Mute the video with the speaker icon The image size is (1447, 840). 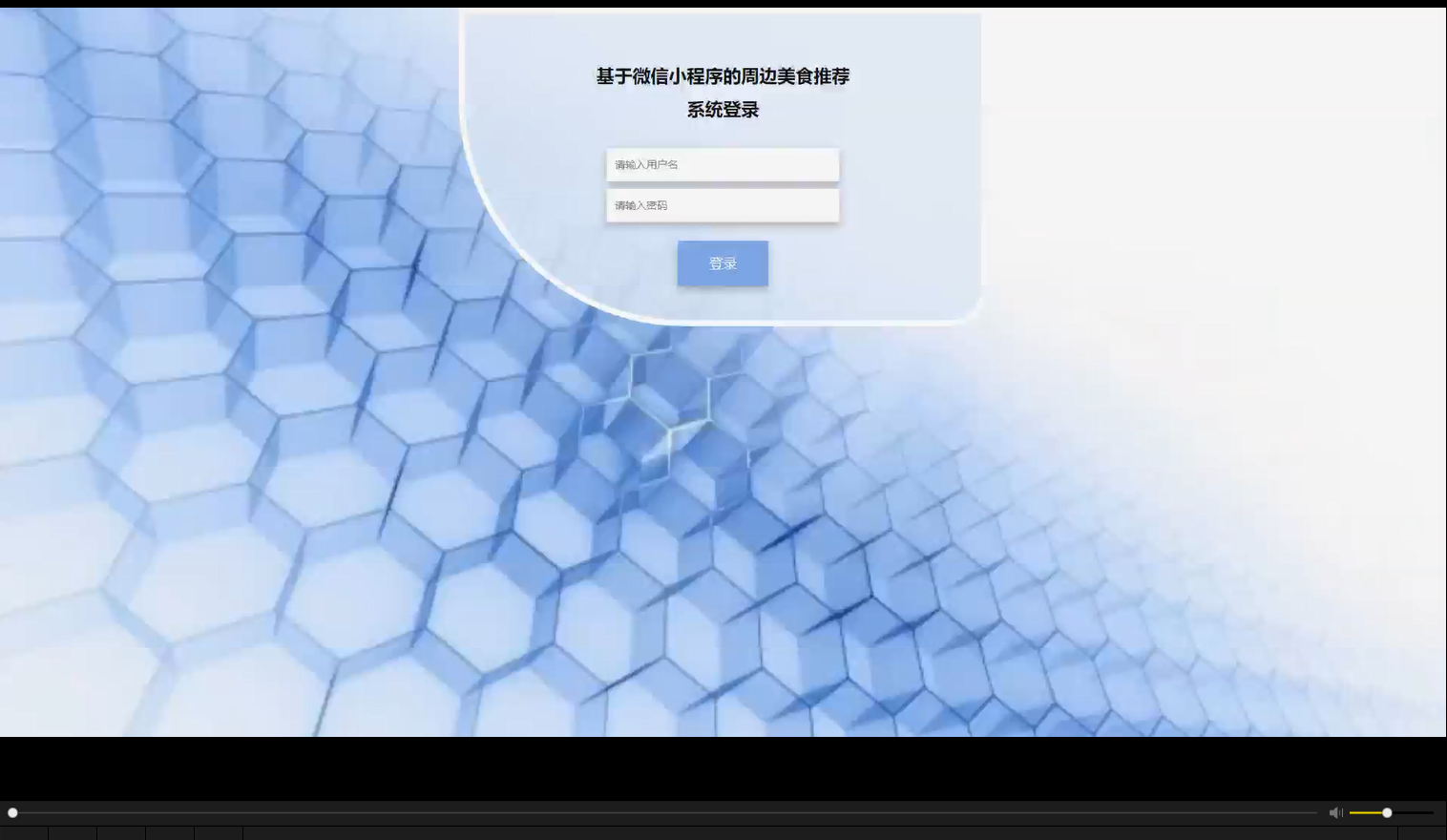pyautogui.click(x=1335, y=812)
